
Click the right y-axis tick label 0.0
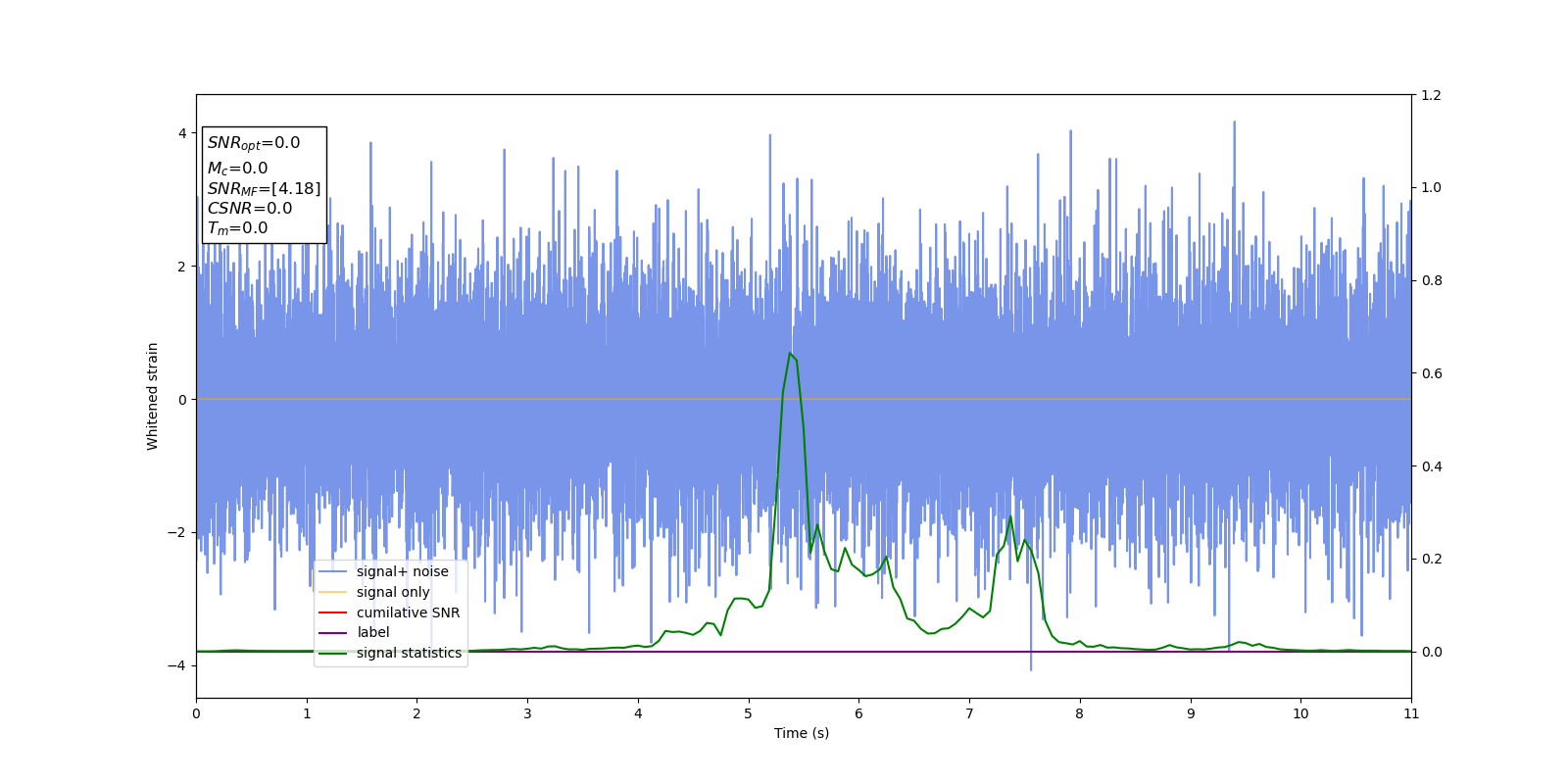tap(1432, 652)
